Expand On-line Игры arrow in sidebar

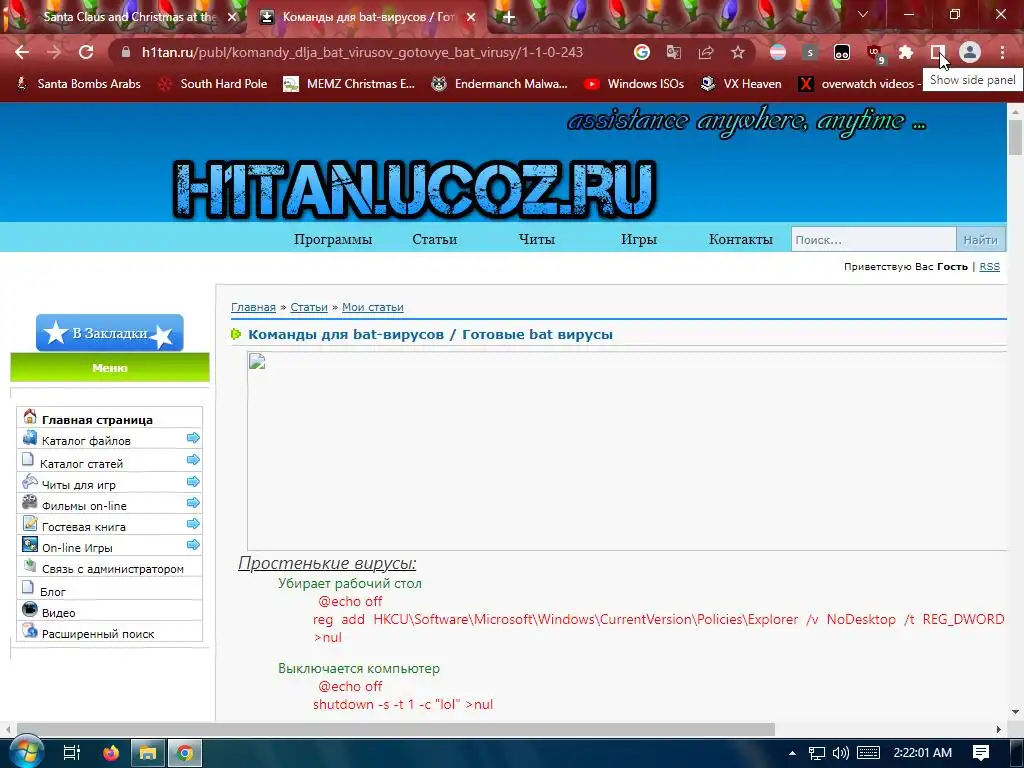(x=193, y=544)
